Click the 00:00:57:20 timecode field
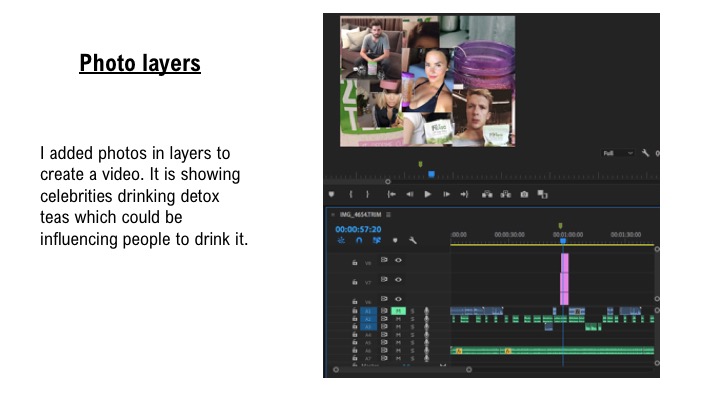 [x=358, y=228]
